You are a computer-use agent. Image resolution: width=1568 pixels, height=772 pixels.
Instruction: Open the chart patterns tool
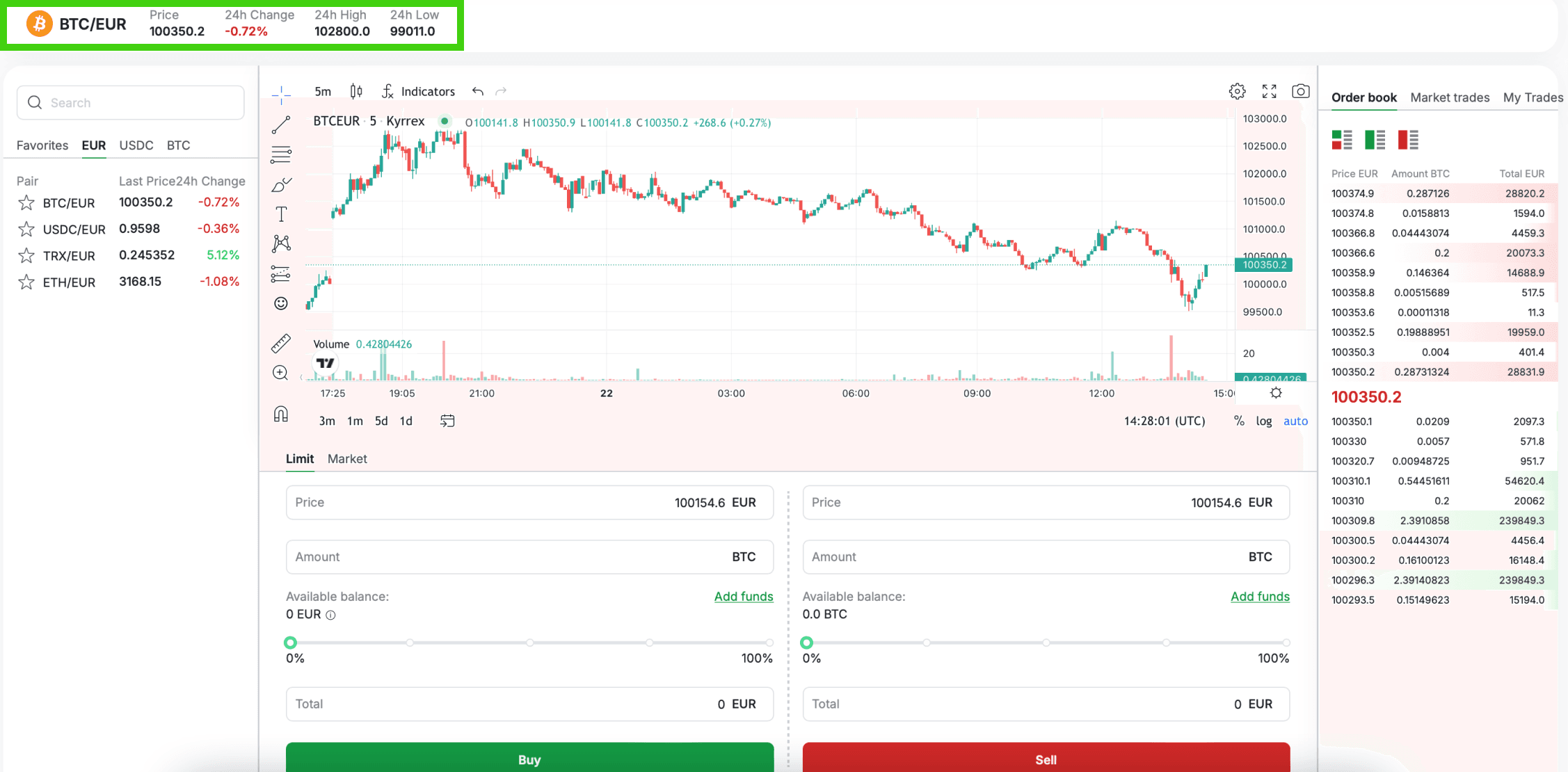click(281, 243)
